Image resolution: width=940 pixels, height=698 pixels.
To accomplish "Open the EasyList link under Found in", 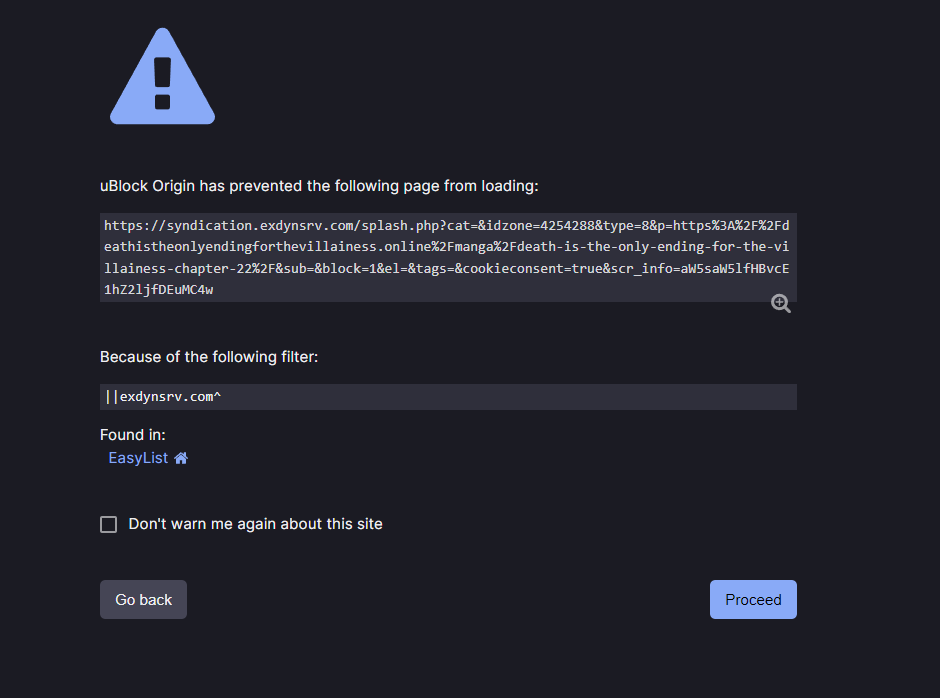I will pos(138,457).
